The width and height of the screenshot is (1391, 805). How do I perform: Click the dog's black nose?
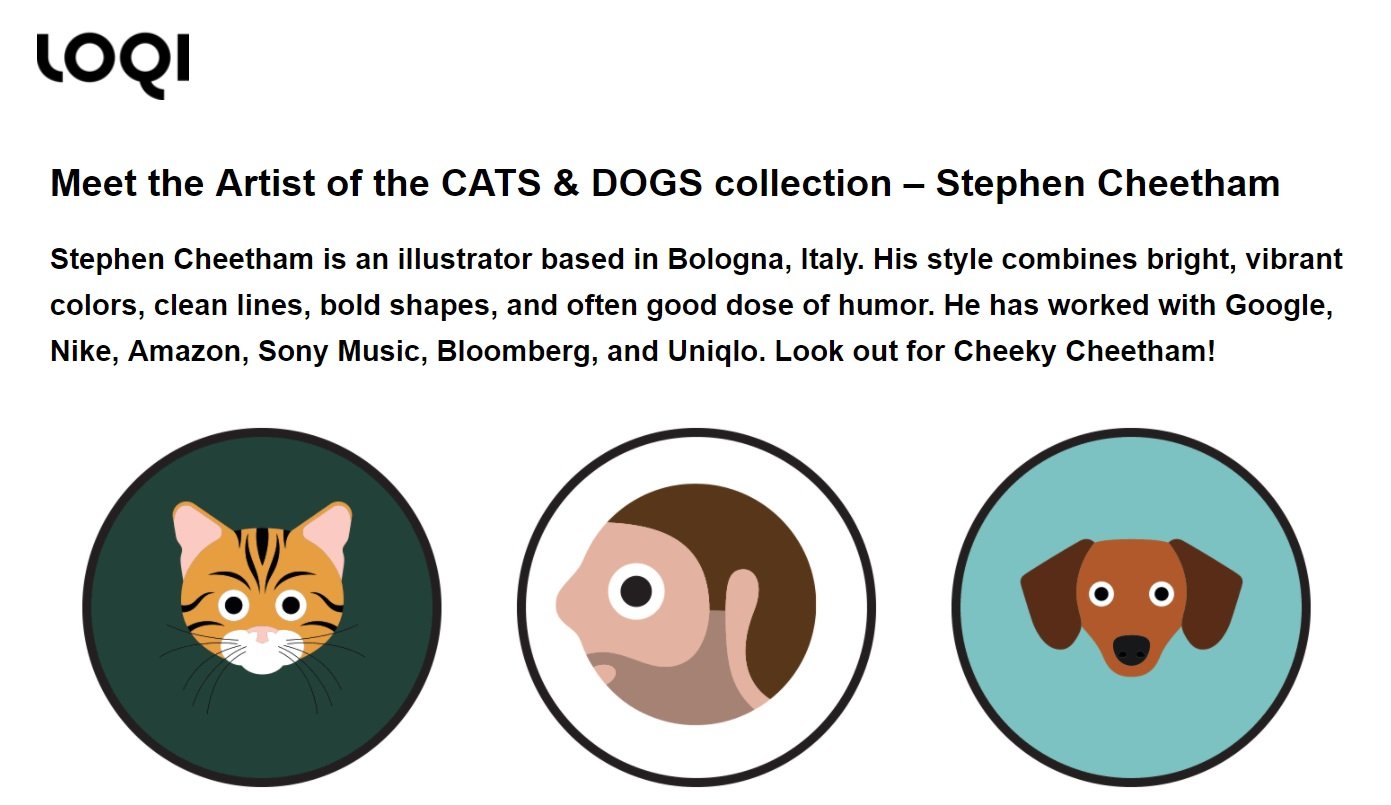coord(1131,650)
